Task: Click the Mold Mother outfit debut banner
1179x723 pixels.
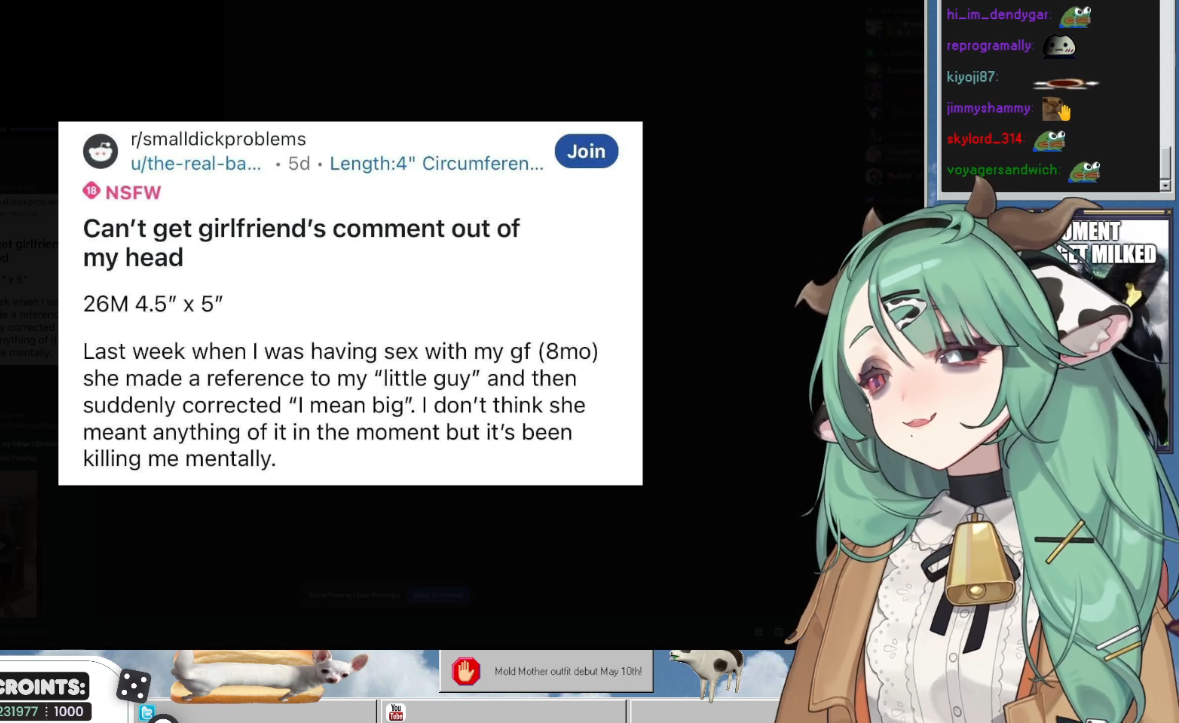Action: coord(546,671)
